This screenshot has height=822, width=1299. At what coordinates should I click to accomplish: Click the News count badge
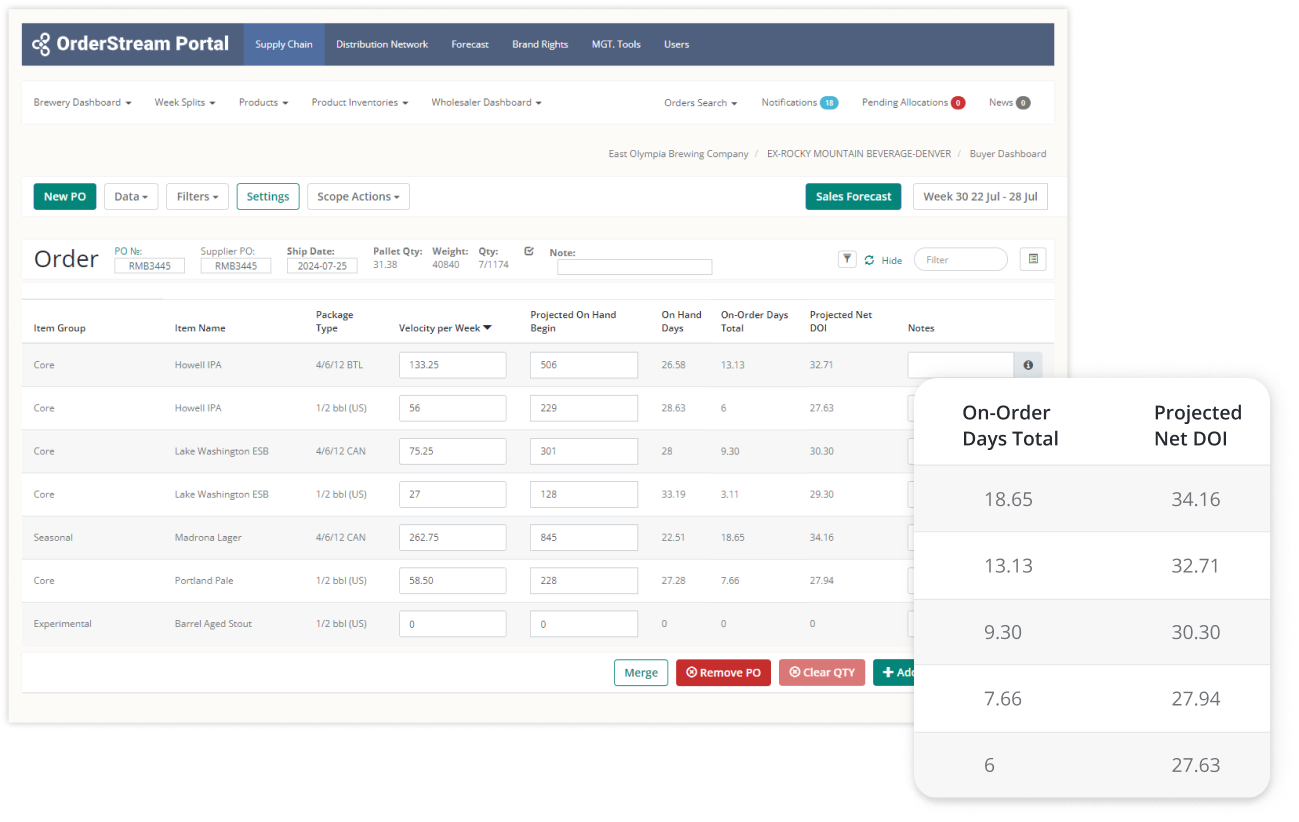[x=1023, y=103]
